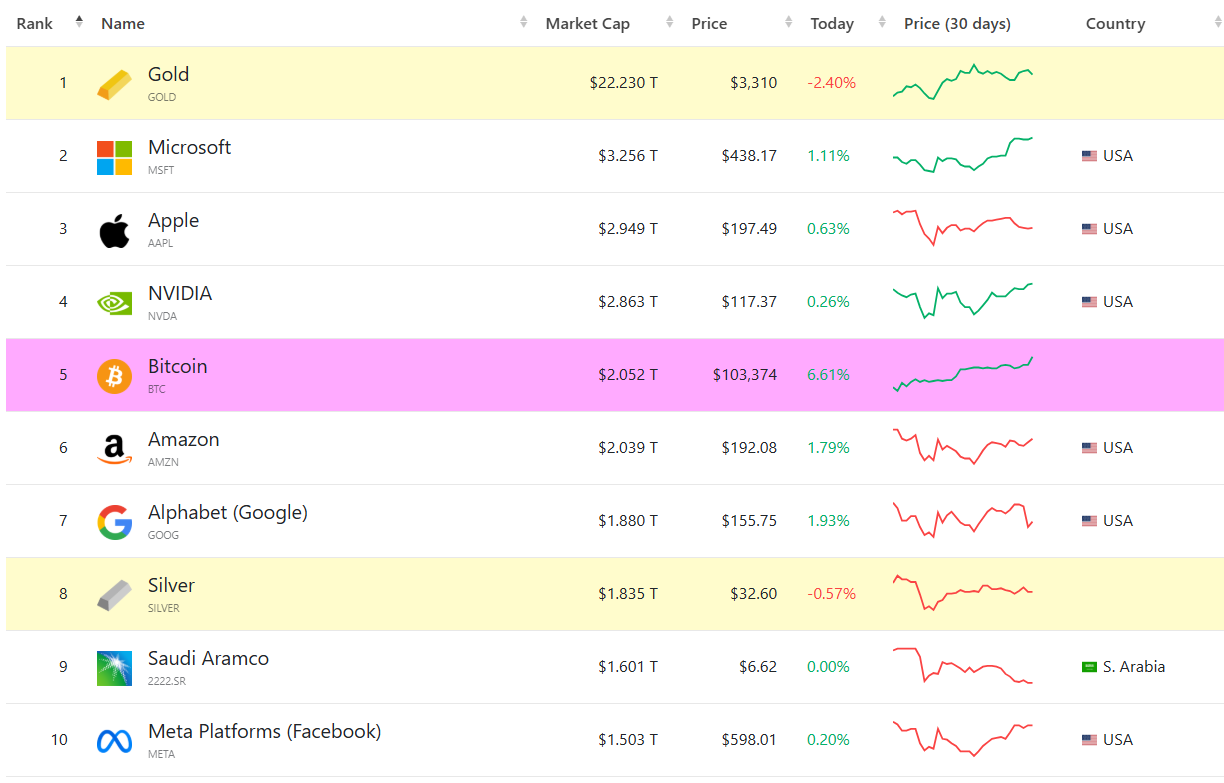
Task: Sort table by Market Cap arrows
Action: pyautogui.click(x=668, y=22)
